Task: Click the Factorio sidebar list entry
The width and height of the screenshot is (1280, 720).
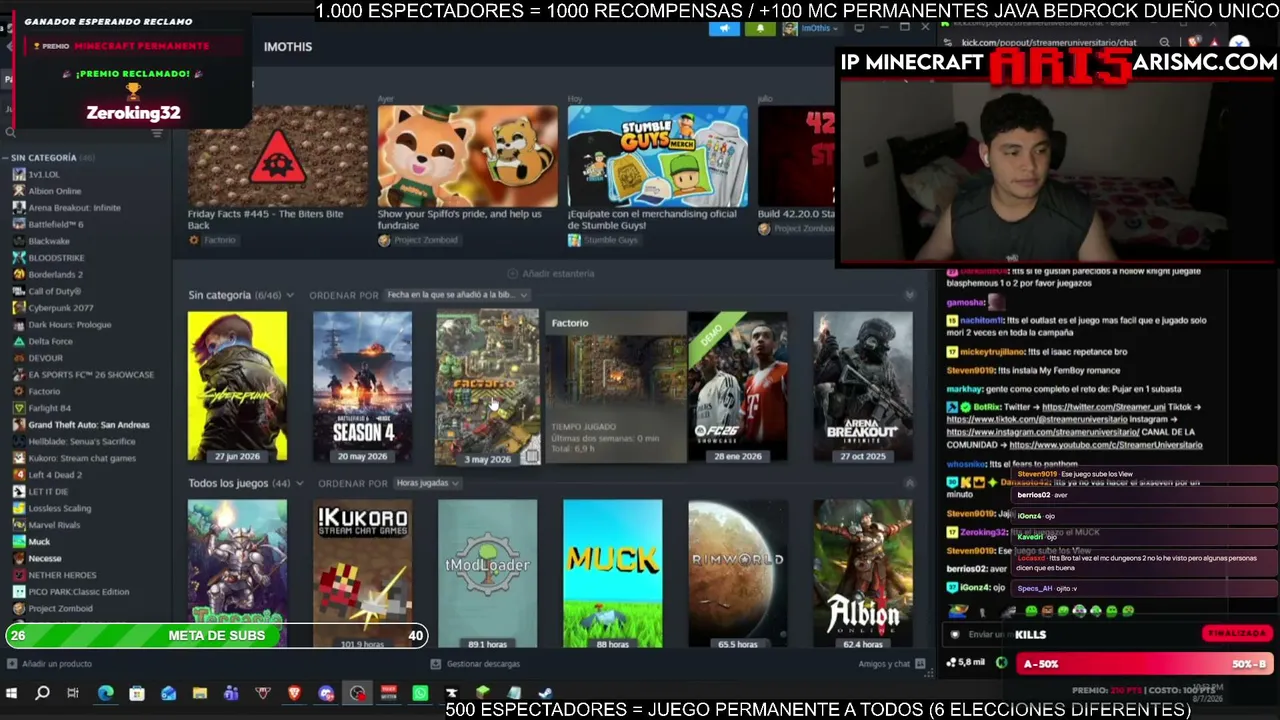Action: pyautogui.click(x=44, y=391)
